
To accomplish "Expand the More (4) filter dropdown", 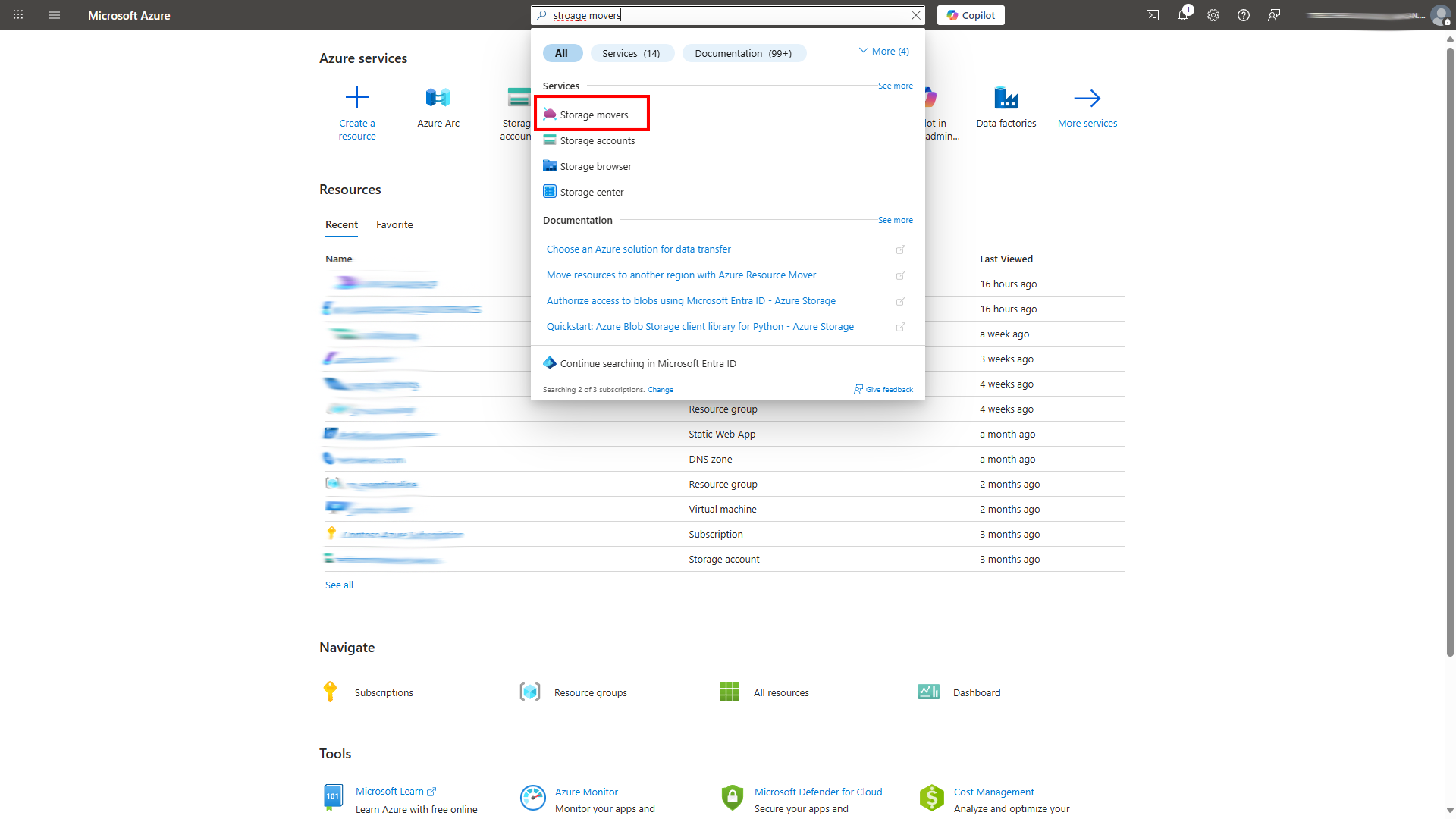I will [883, 51].
